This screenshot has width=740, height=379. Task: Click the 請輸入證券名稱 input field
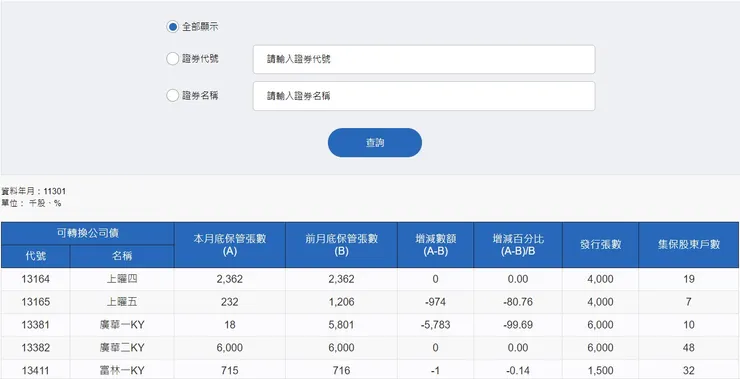[424, 96]
